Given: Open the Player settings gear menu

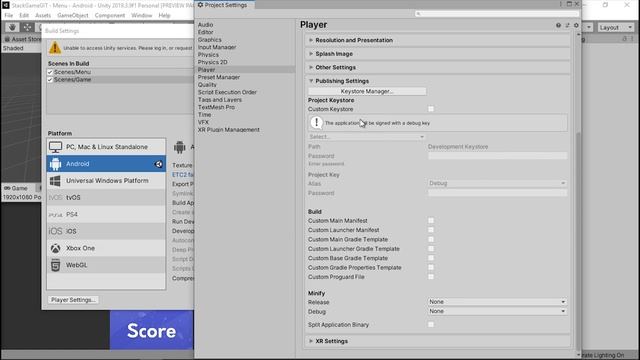Looking at the screenshot, I should tap(576, 25).
